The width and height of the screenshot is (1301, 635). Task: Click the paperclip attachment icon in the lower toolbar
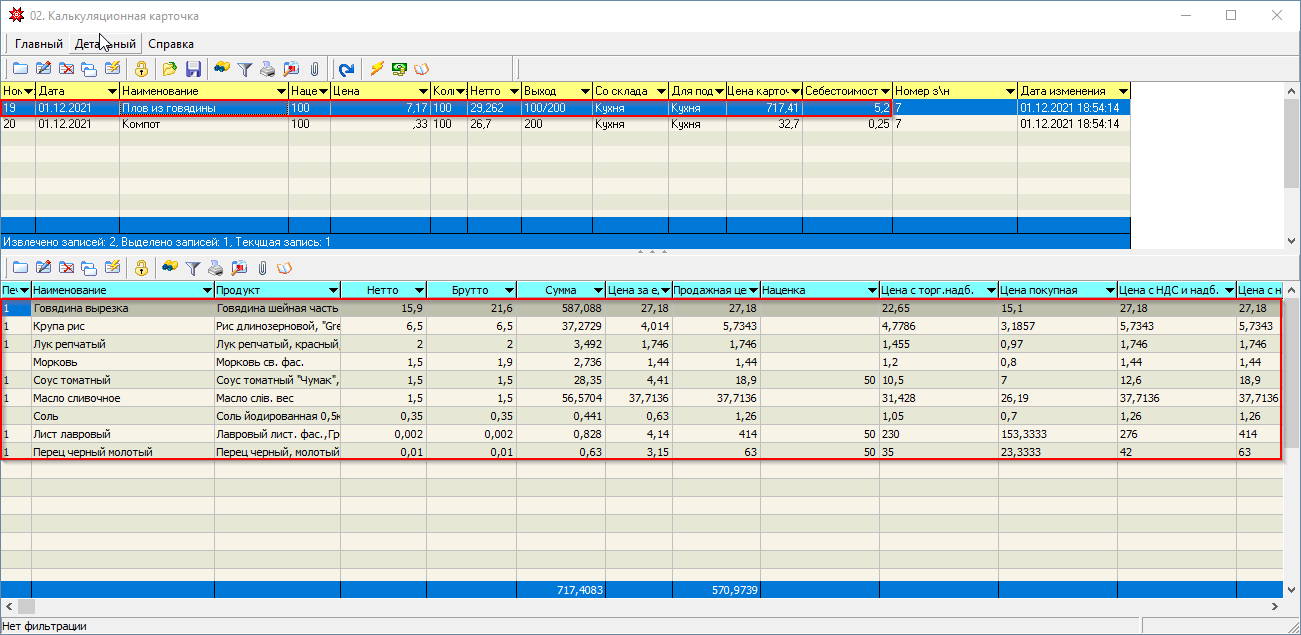(262, 268)
